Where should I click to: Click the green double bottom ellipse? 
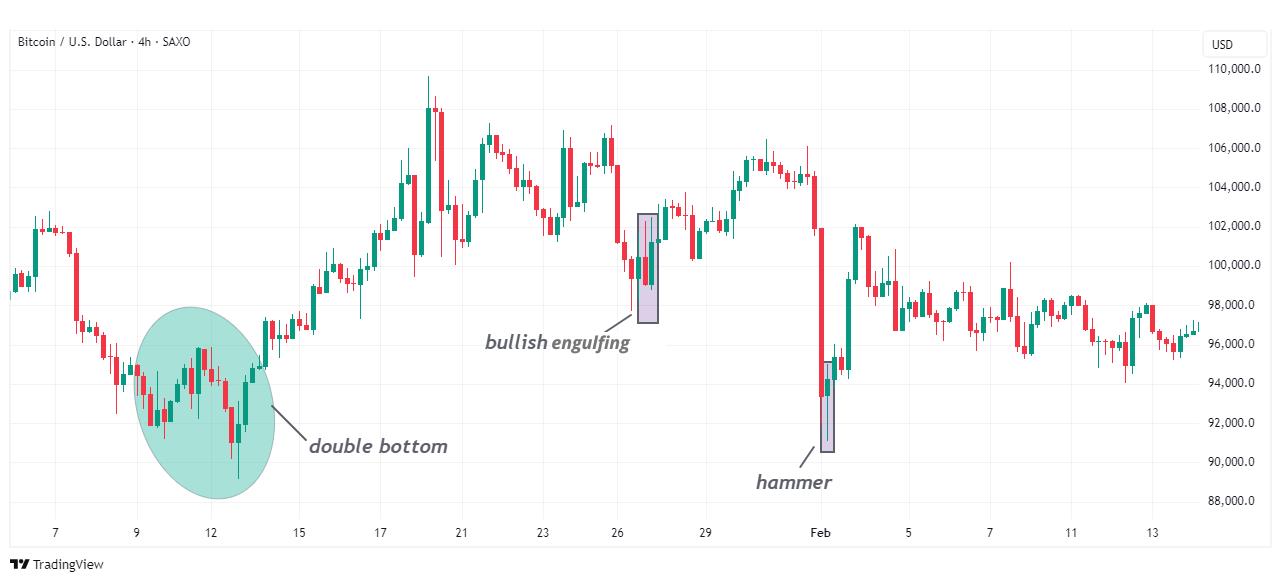pos(204,403)
